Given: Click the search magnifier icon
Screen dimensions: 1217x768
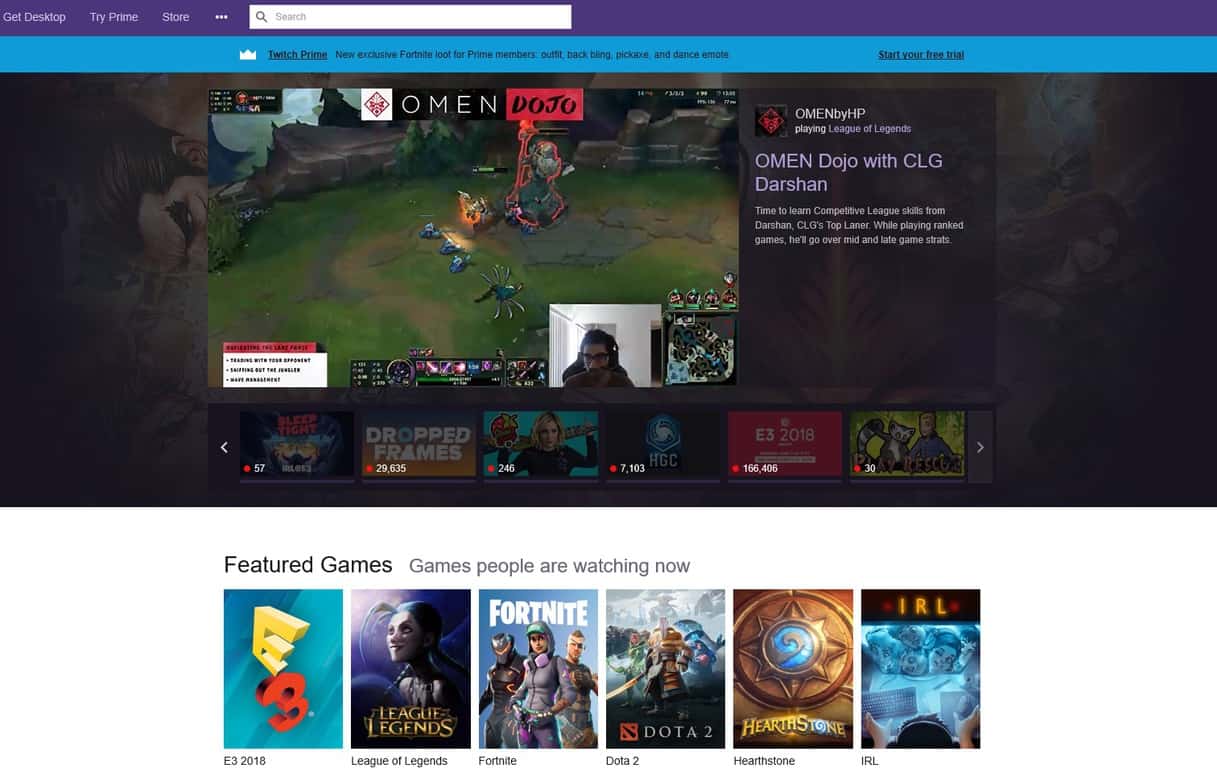Looking at the screenshot, I should pyautogui.click(x=262, y=17).
